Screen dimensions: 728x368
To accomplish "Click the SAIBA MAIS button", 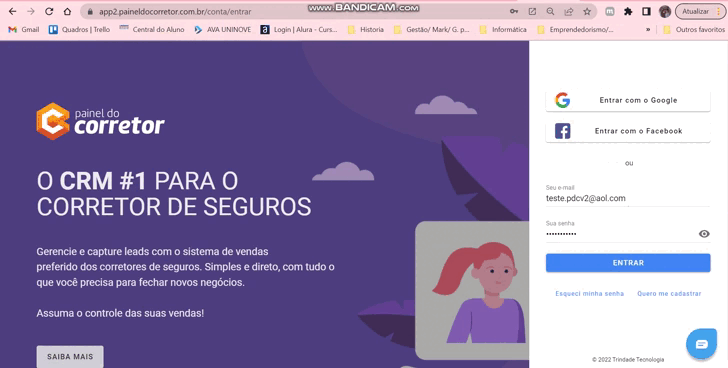I will 70,357.
